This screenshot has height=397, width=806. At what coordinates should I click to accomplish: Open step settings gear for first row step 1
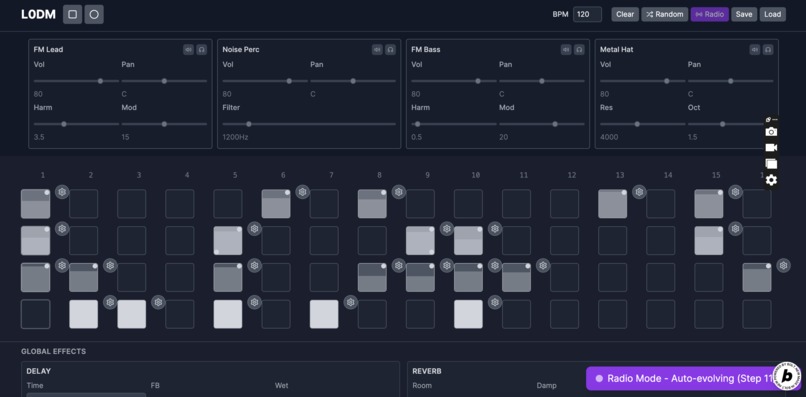[x=62, y=192]
